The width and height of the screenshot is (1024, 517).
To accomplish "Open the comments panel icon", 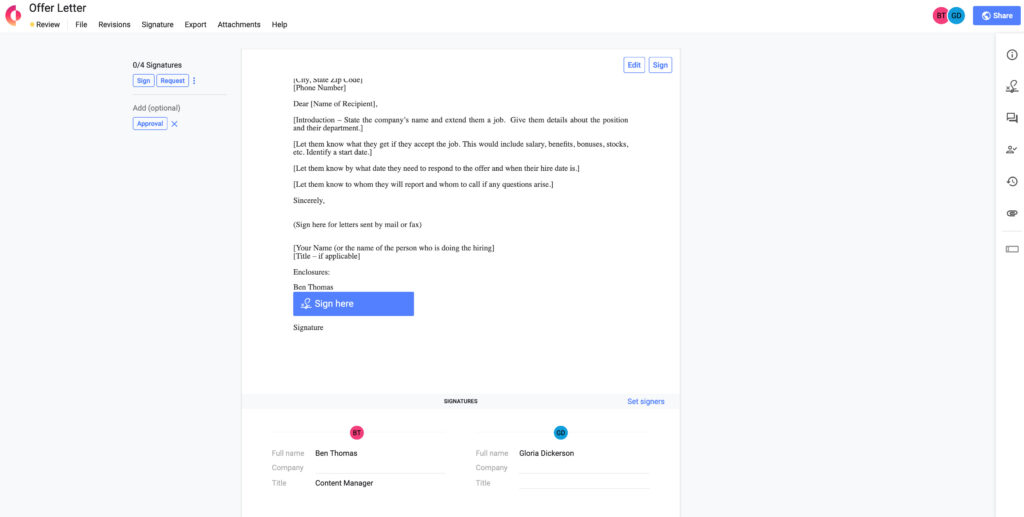I will [1012, 118].
